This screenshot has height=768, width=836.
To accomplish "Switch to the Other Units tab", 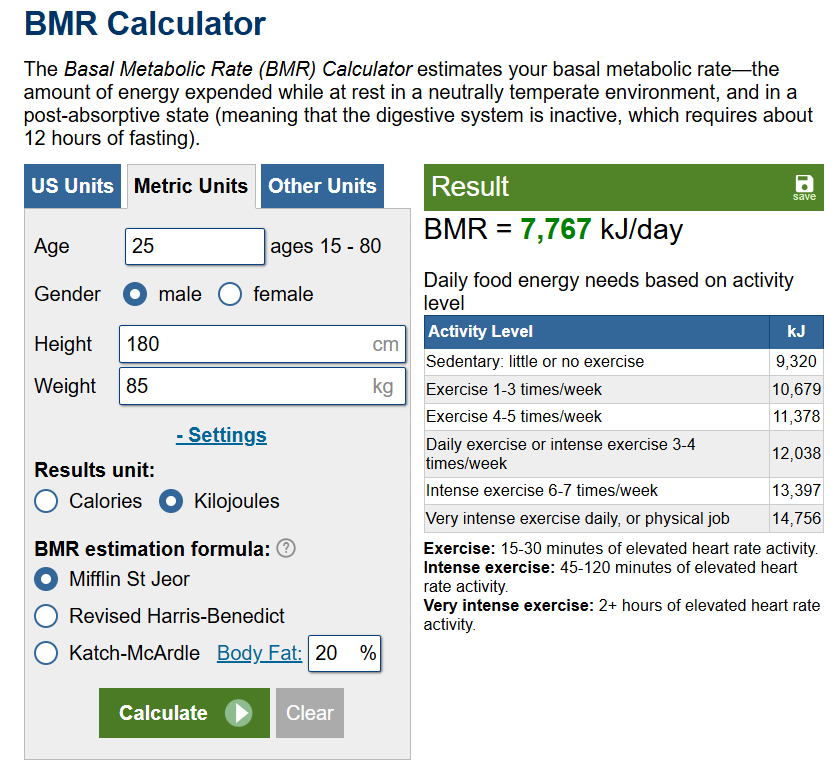I will click(322, 186).
